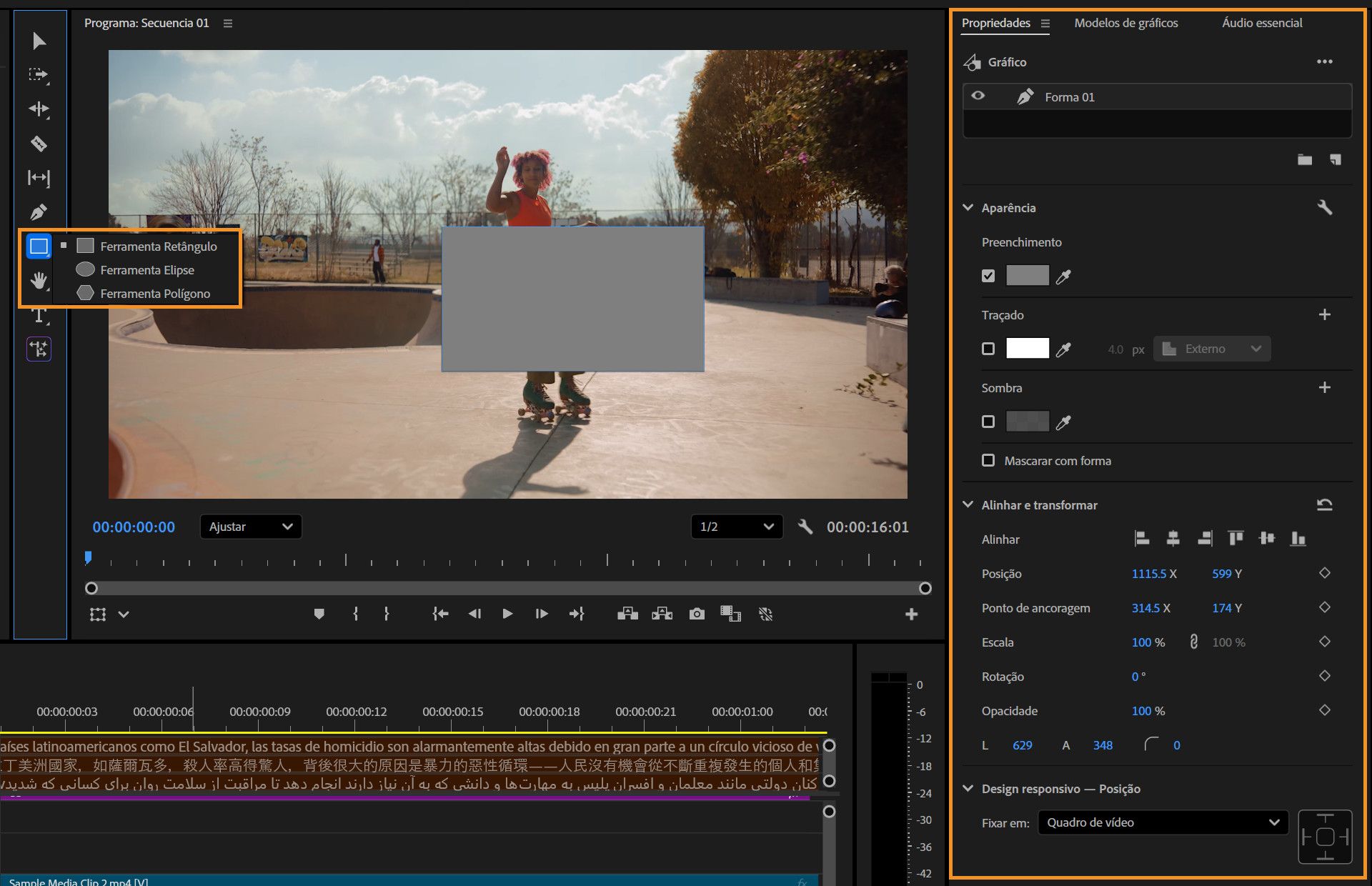Select the Type tool
The width and height of the screenshot is (1372, 886).
click(x=39, y=315)
